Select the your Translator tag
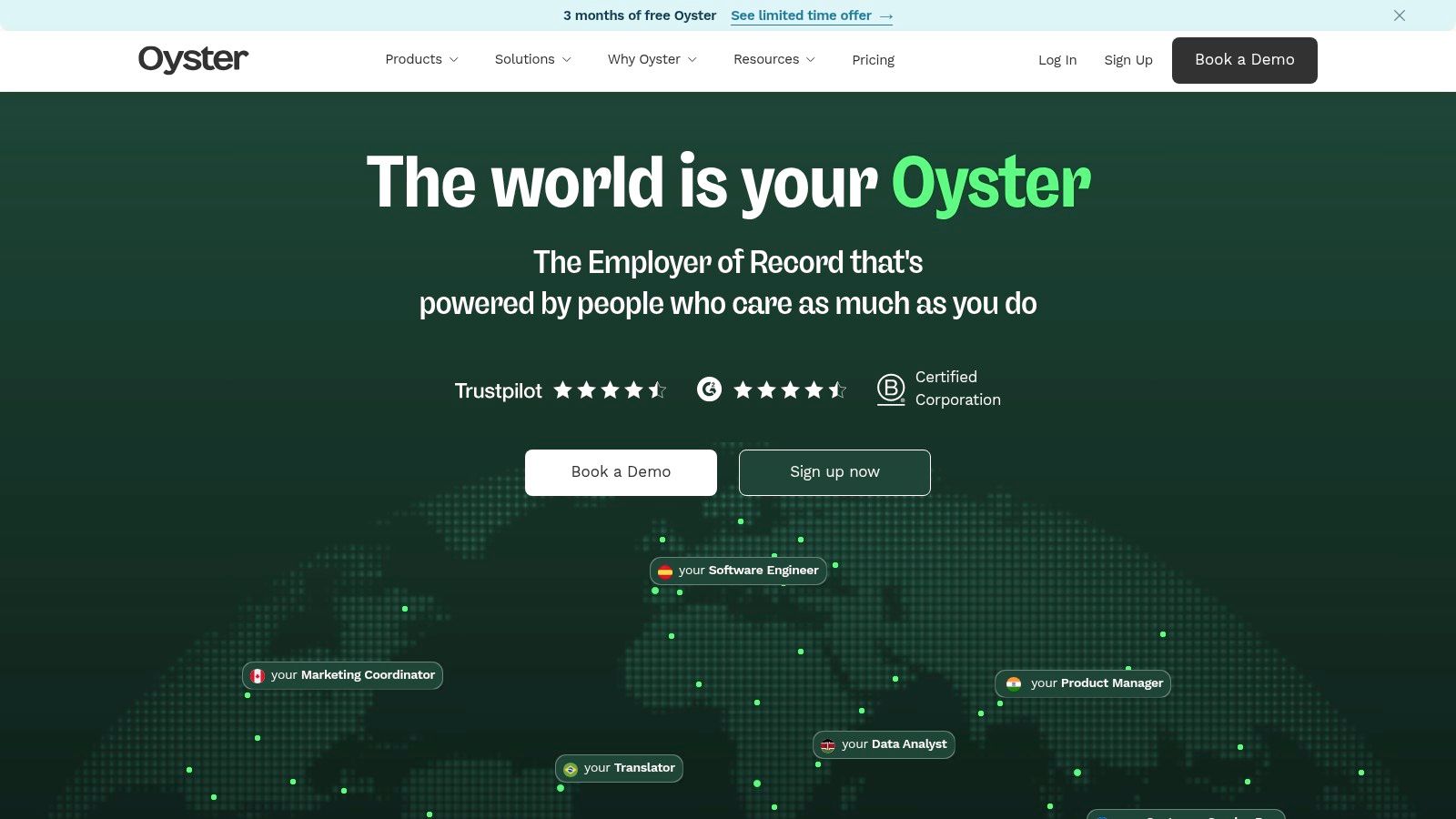Viewport: 1456px width, 819px height. [x=619, y=768]
